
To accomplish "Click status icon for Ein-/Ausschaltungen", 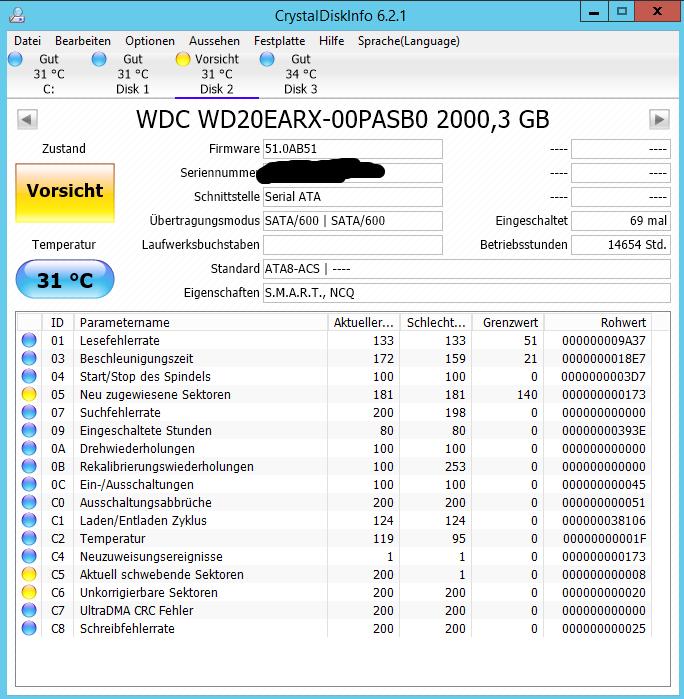I will click(x=29, y=484).
